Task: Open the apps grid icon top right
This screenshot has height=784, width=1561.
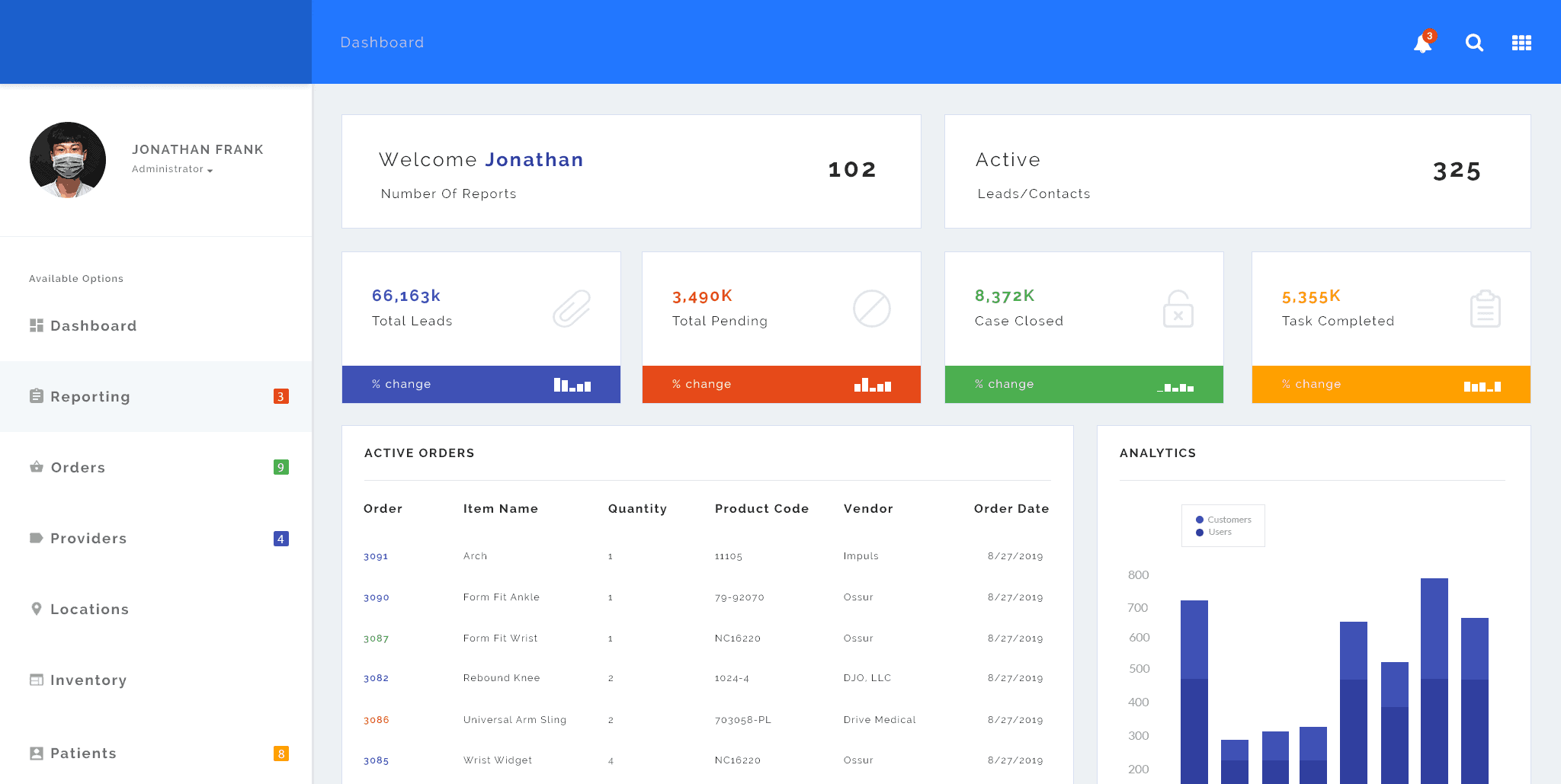Action: [x=1521, y=43]
